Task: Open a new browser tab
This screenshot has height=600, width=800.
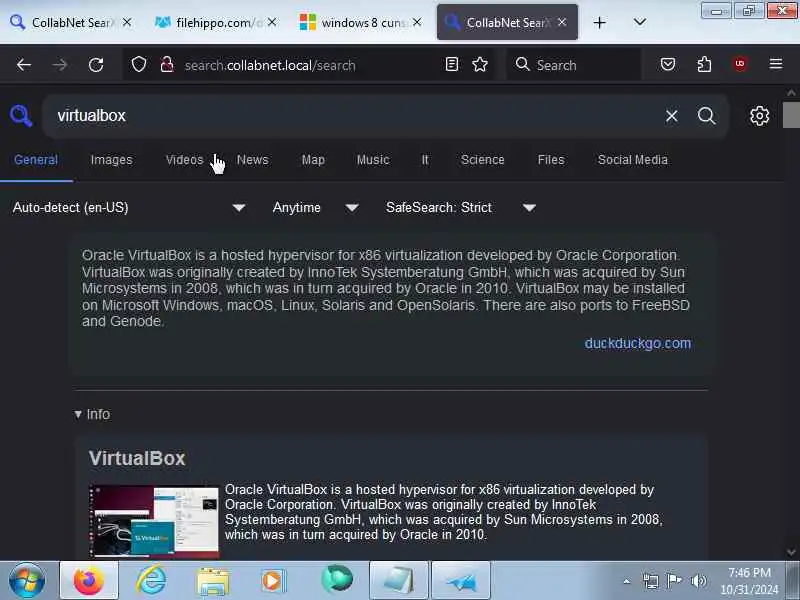Action: click(x=599, y=22)
